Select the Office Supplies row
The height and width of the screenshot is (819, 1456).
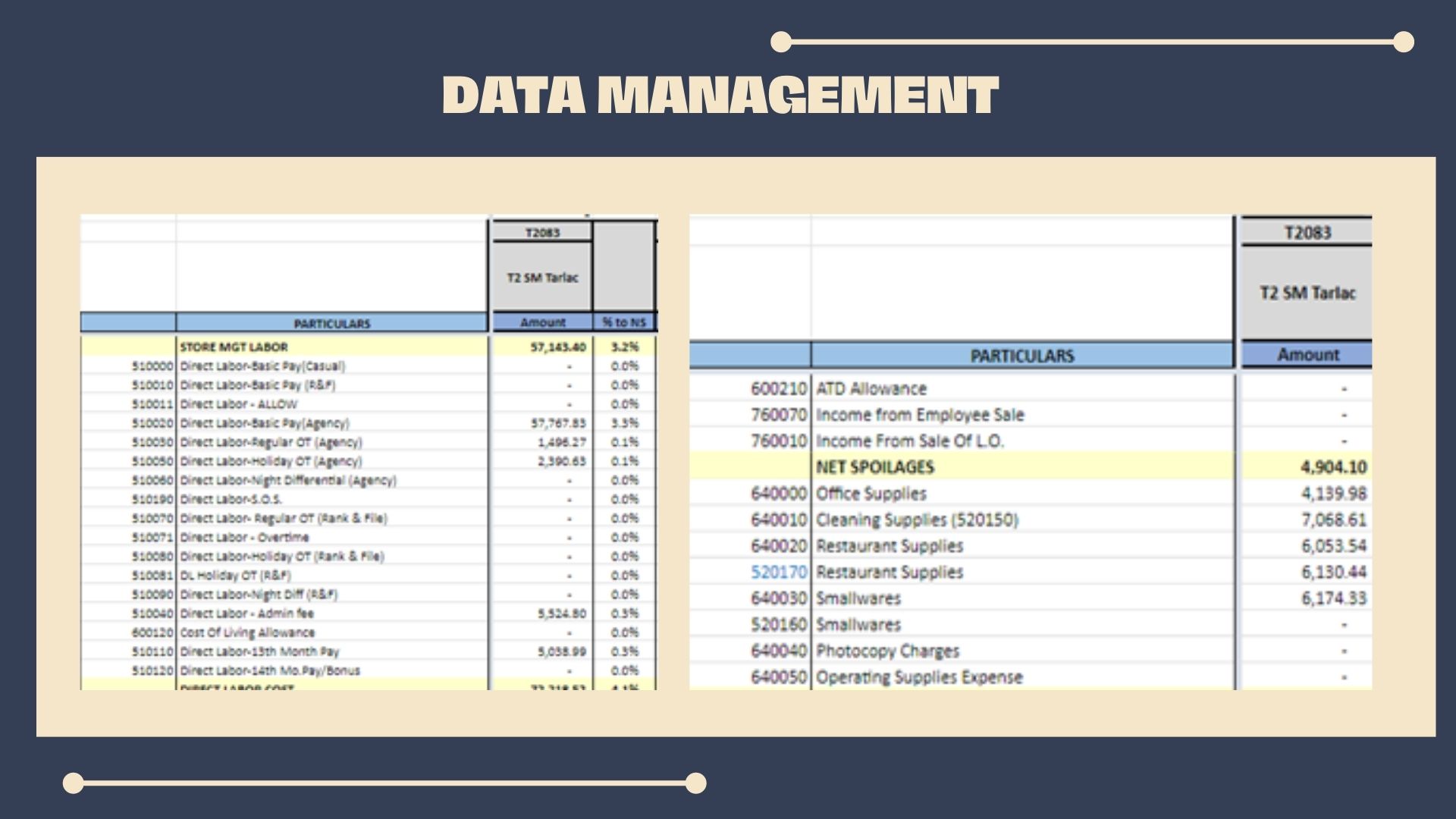pyautogui.click(x=871, y=494)
